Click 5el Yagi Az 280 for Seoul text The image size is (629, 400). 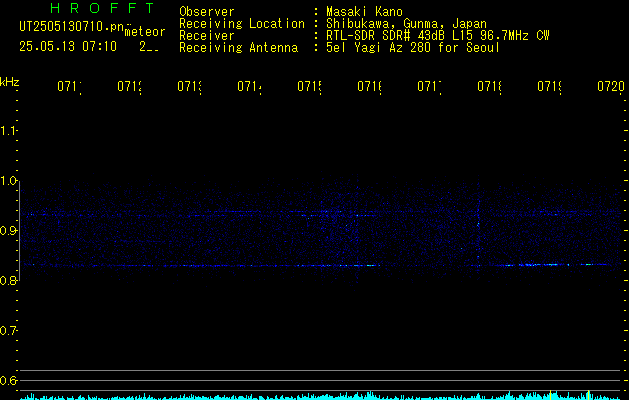click(413, 48)
